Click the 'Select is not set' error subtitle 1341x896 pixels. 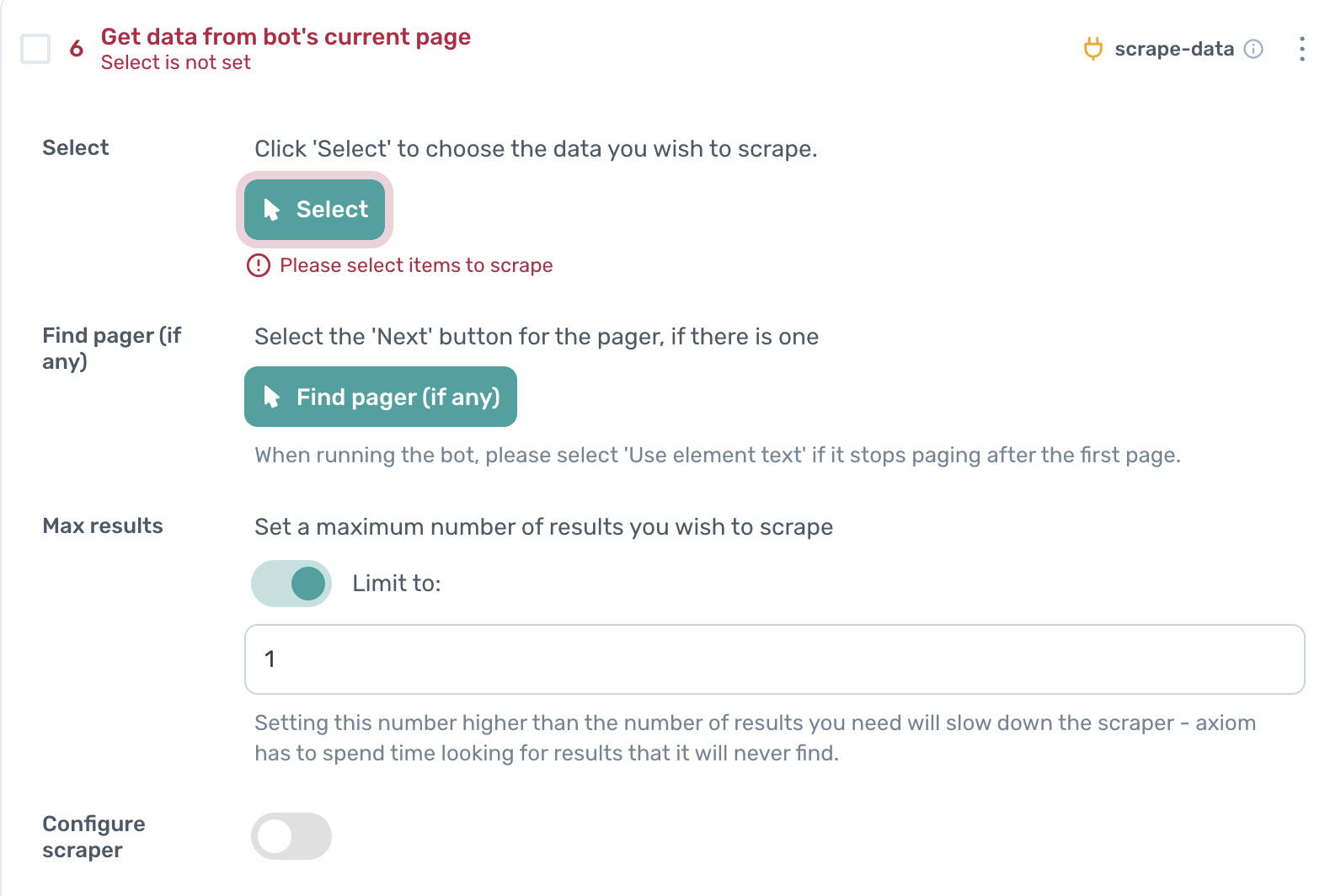pos(175,63)
